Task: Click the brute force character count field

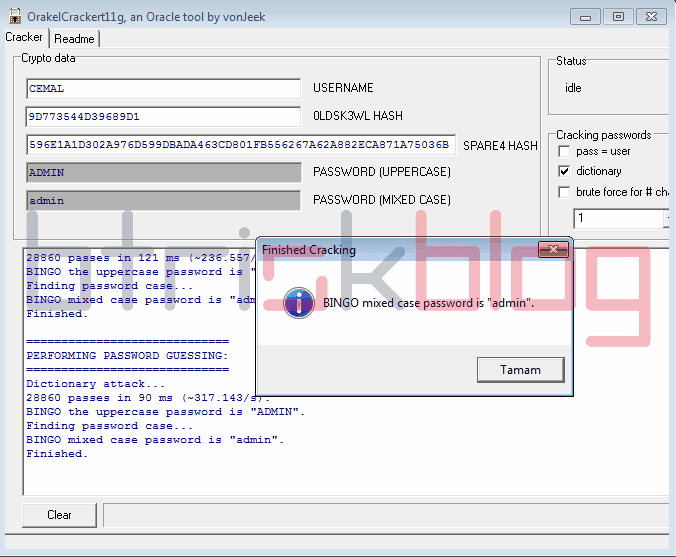Action: [x=619, y=218]
